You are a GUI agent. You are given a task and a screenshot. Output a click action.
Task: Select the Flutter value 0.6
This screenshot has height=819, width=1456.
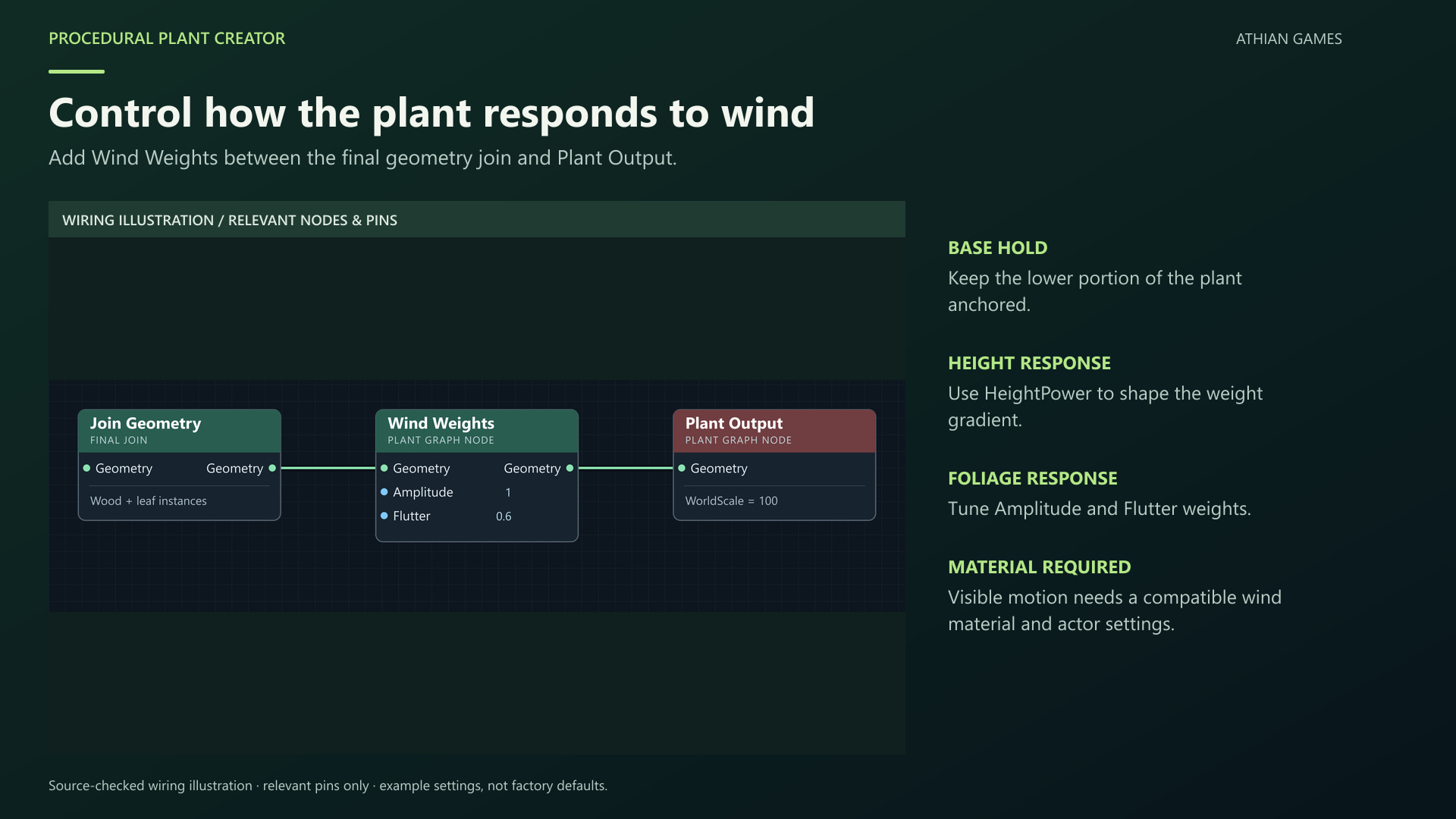coord(504,516)
